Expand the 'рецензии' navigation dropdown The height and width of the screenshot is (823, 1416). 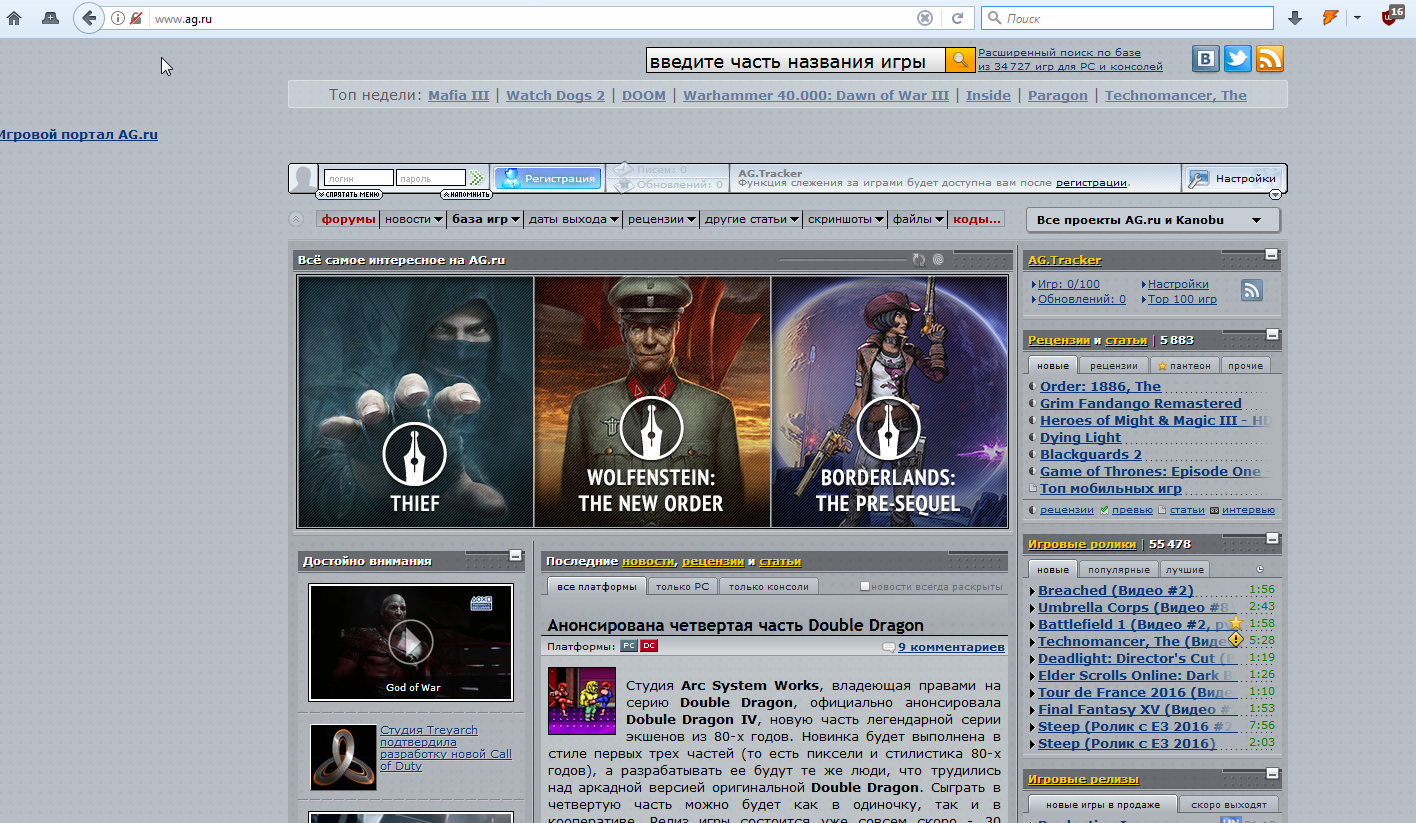pos(662,219)
